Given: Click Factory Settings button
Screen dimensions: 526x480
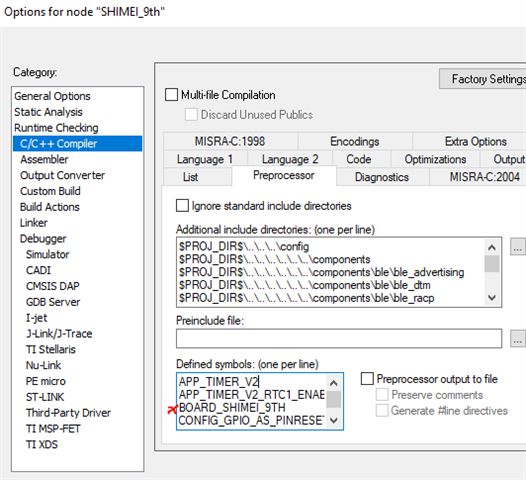Looking at the screenshot, I should point(483,79).
